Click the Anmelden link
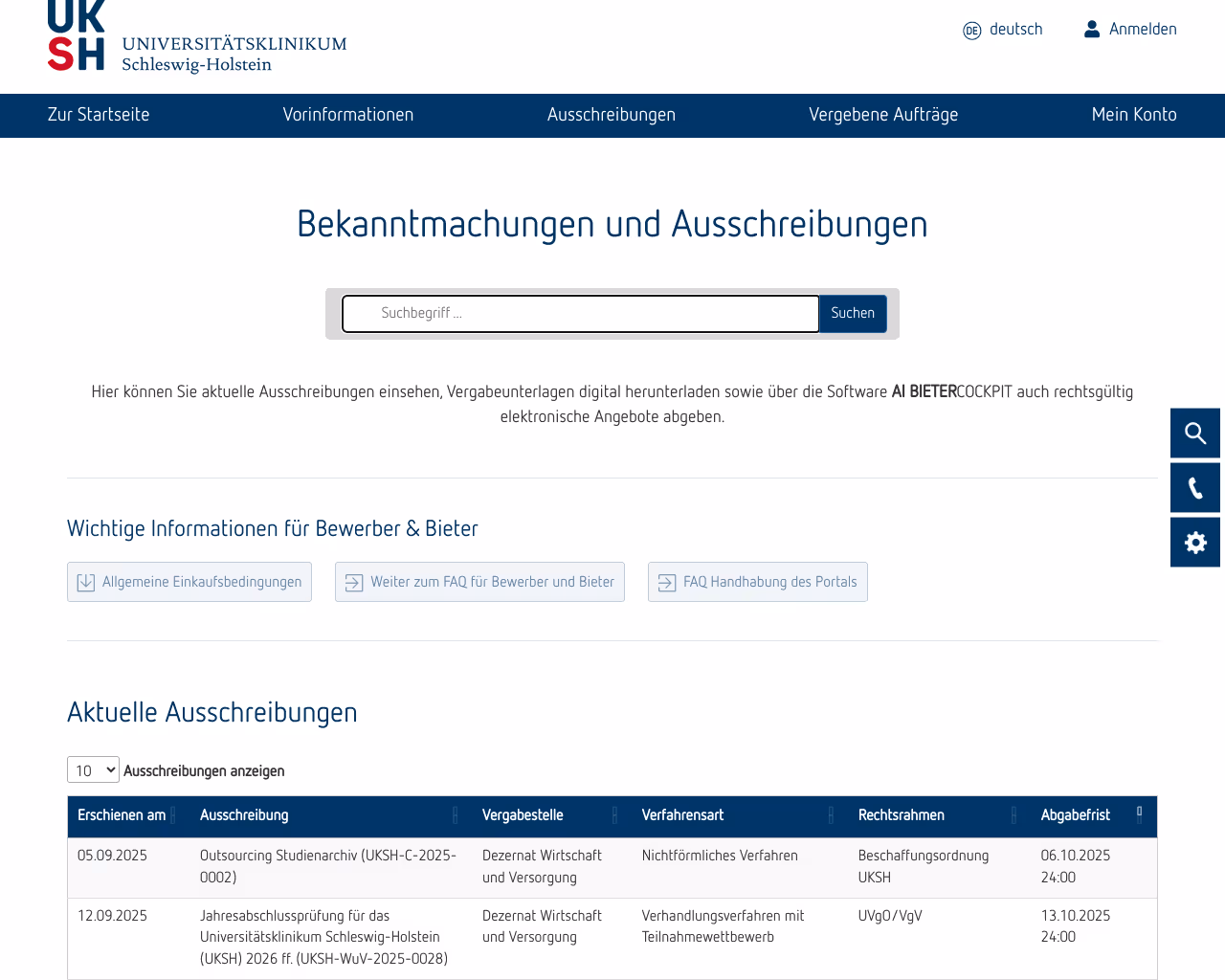Screen dimensions: 1225x980 (1143, 28)
